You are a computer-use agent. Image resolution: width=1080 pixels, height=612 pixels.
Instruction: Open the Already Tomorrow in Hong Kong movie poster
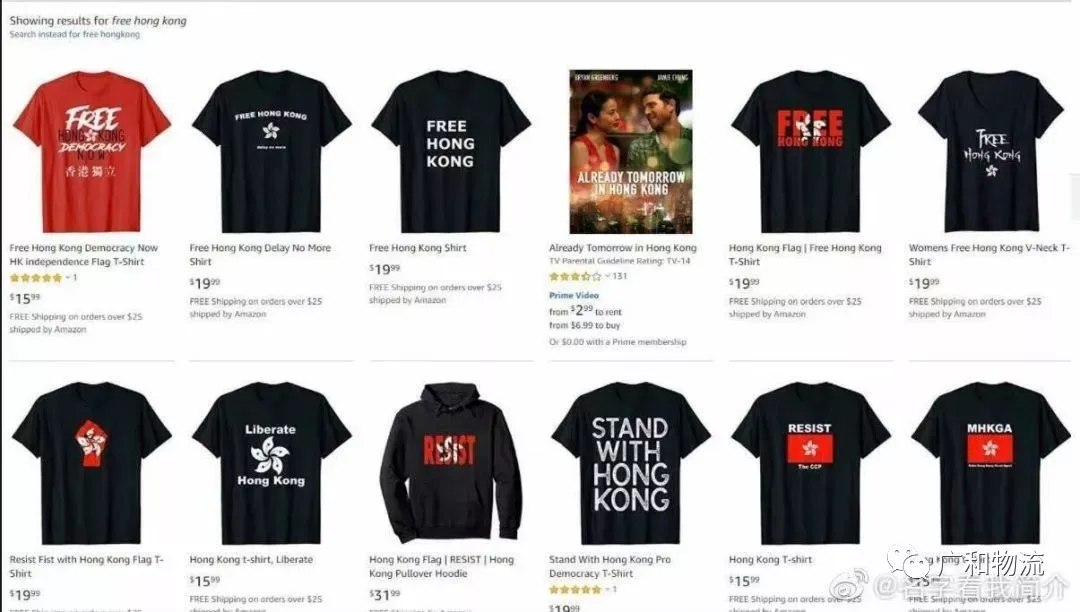coord(630,151)
